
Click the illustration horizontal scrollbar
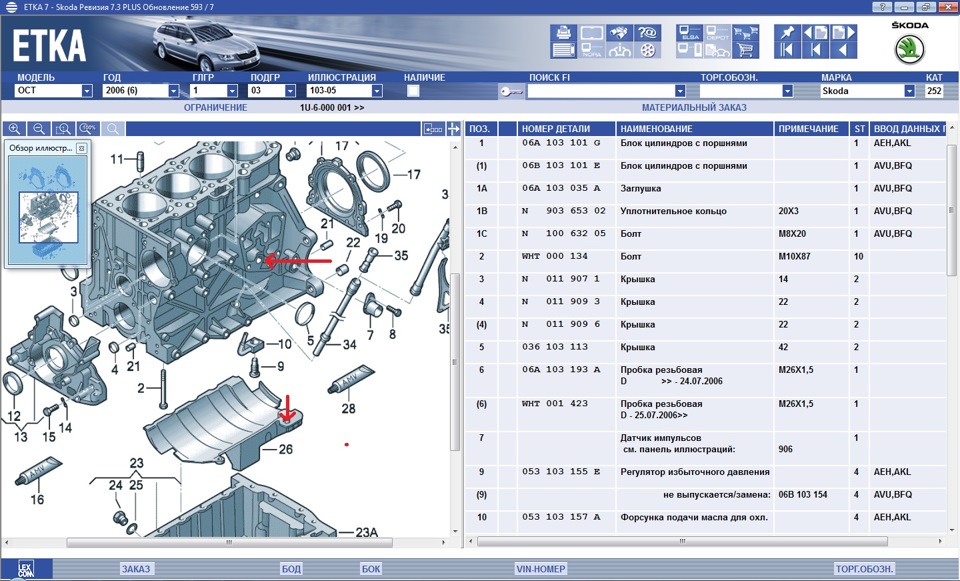tap(229, 542)
